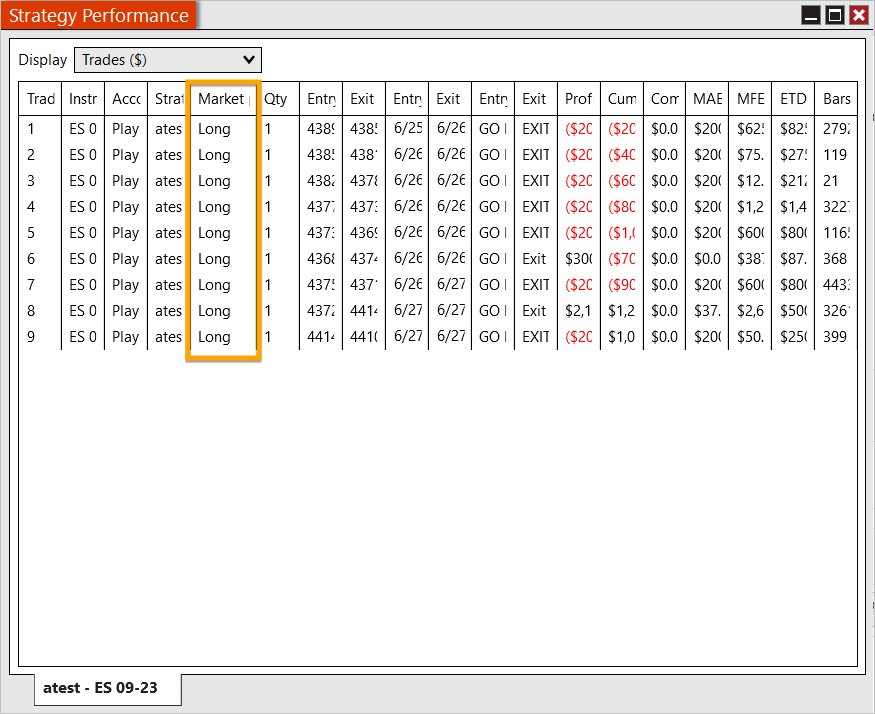Click MAE value $0.0 in trade 6

(x=707, y=258)
